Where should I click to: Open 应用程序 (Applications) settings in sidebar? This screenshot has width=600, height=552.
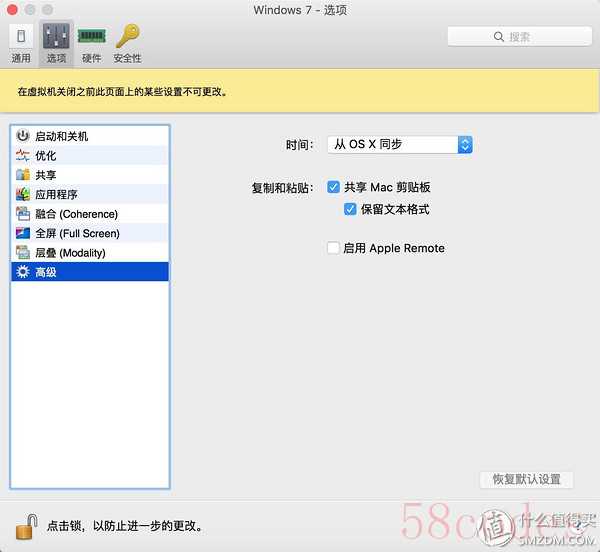(x=55, y=195)
